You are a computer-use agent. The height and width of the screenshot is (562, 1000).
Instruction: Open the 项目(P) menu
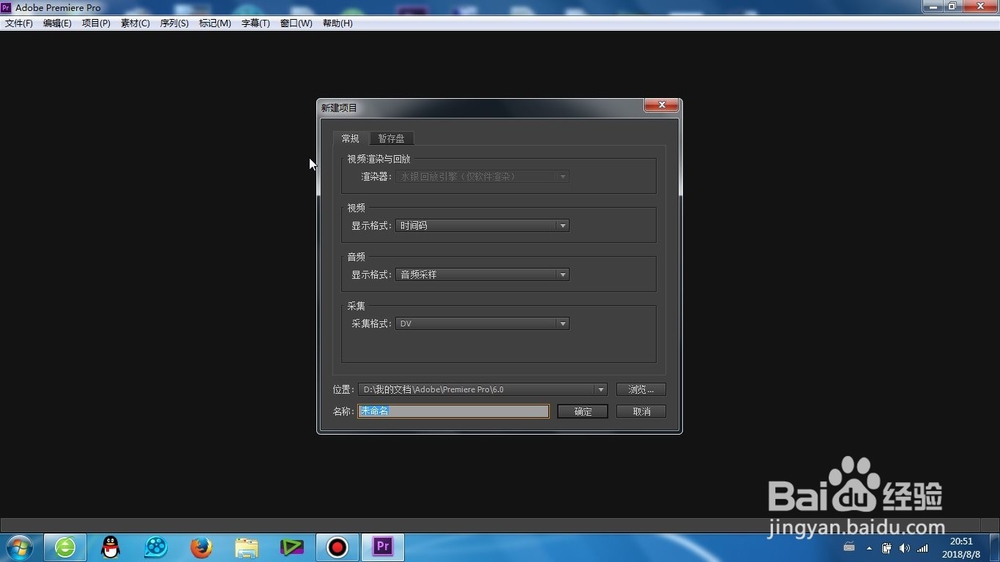coord(96,23)
